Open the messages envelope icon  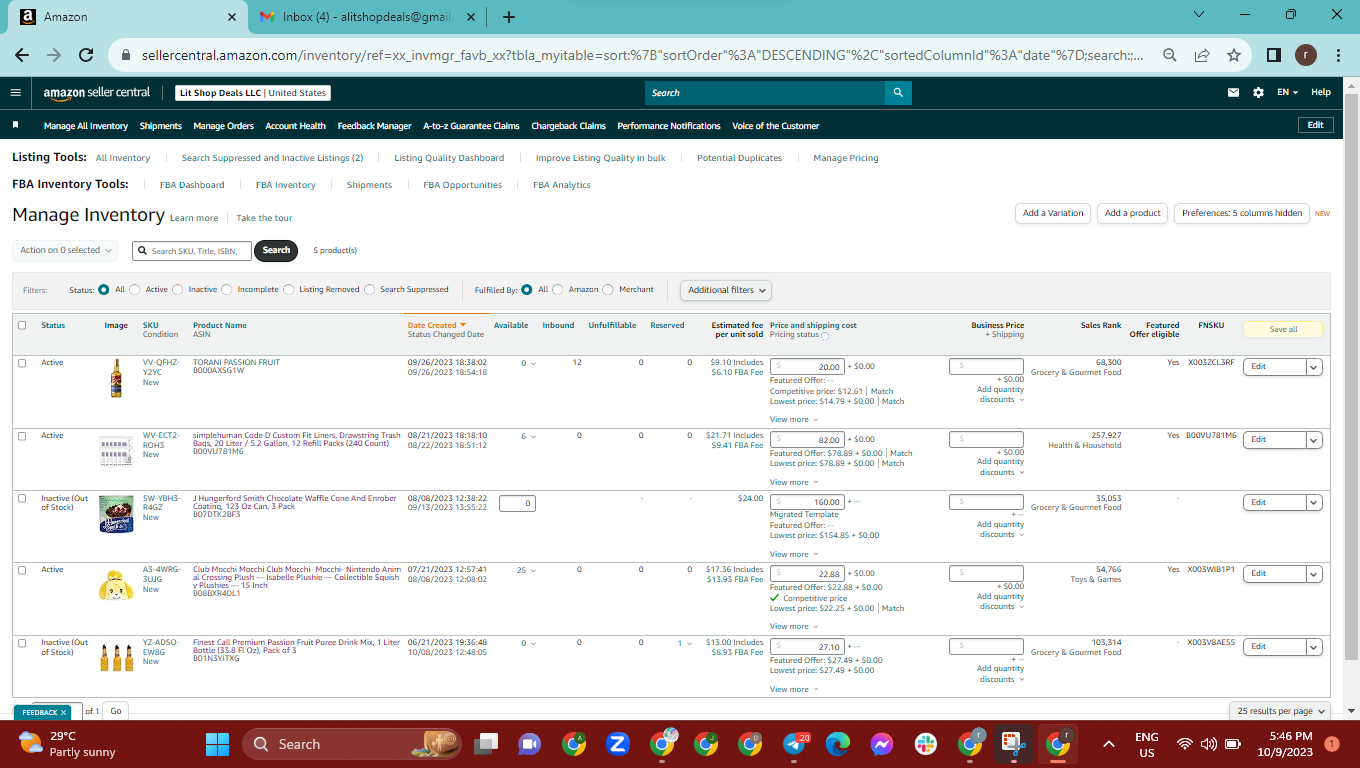1233,92
